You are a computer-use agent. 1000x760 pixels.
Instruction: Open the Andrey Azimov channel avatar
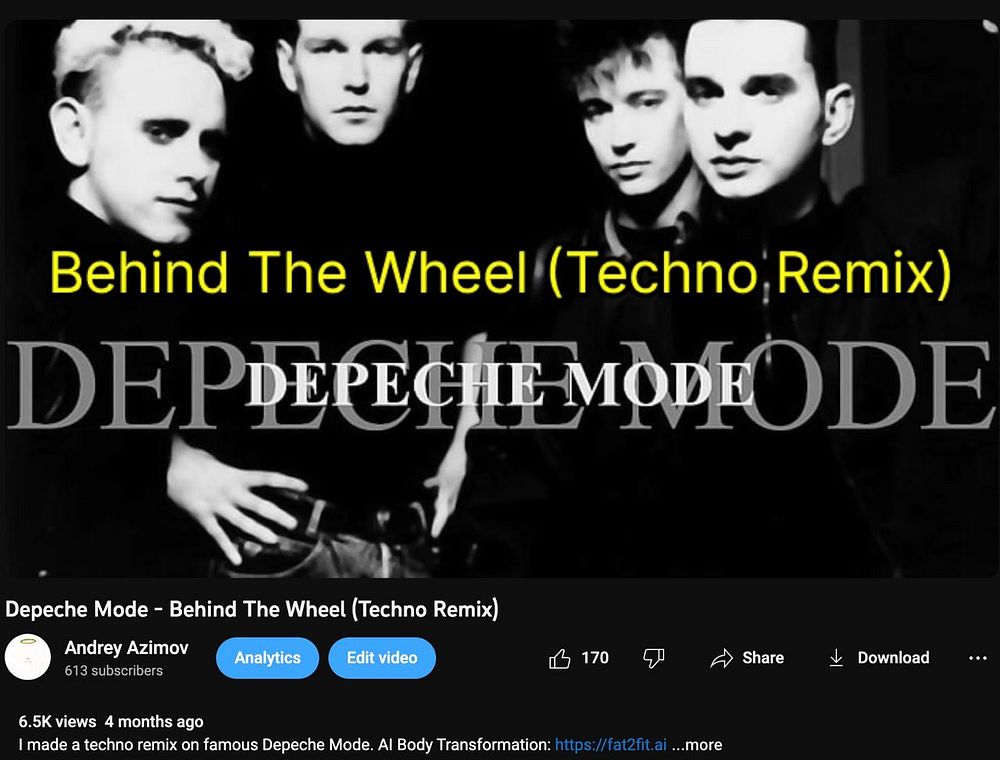coord(27,657)
